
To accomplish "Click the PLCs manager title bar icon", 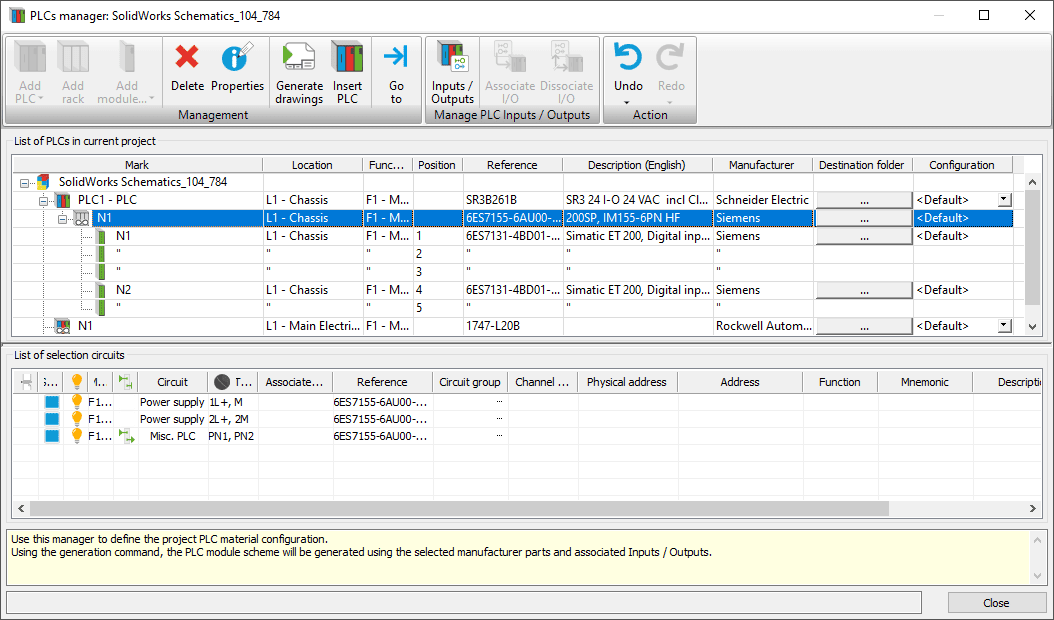I will point(17,15).
